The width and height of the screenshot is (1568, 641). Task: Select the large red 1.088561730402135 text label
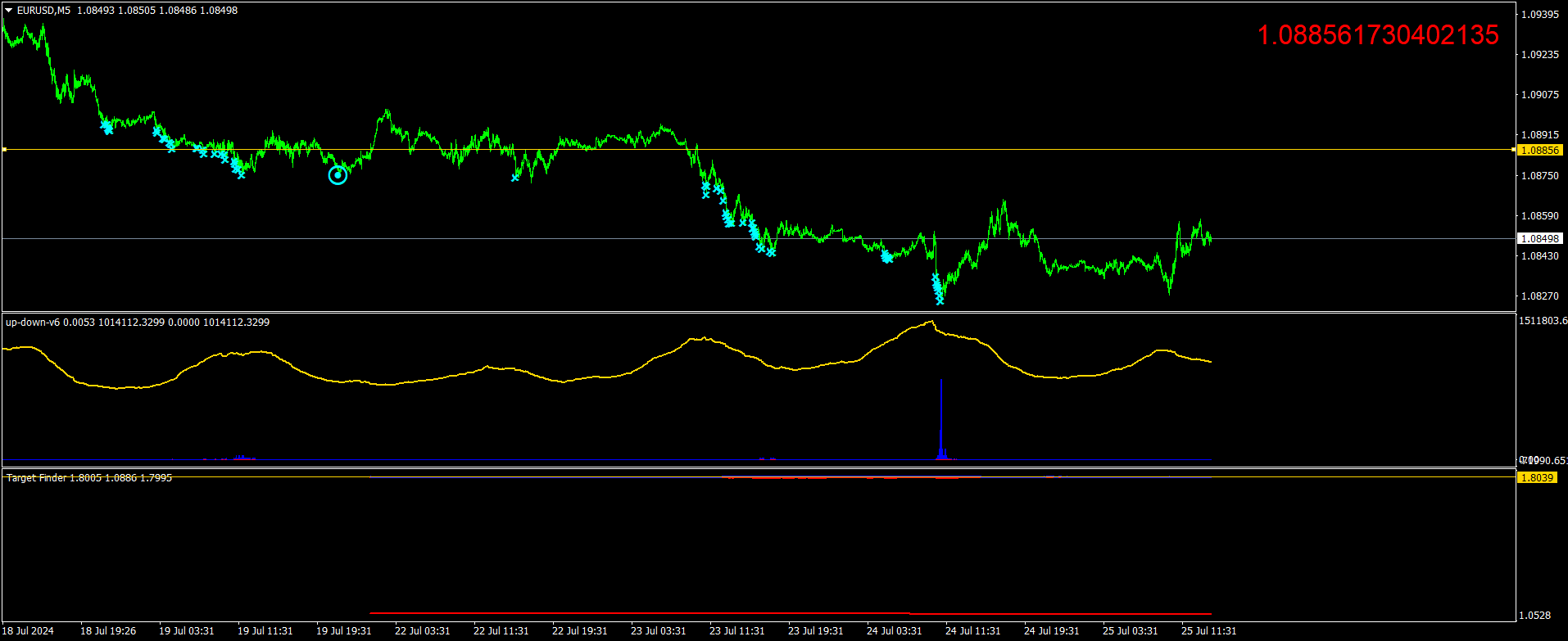click(1378, 35)
